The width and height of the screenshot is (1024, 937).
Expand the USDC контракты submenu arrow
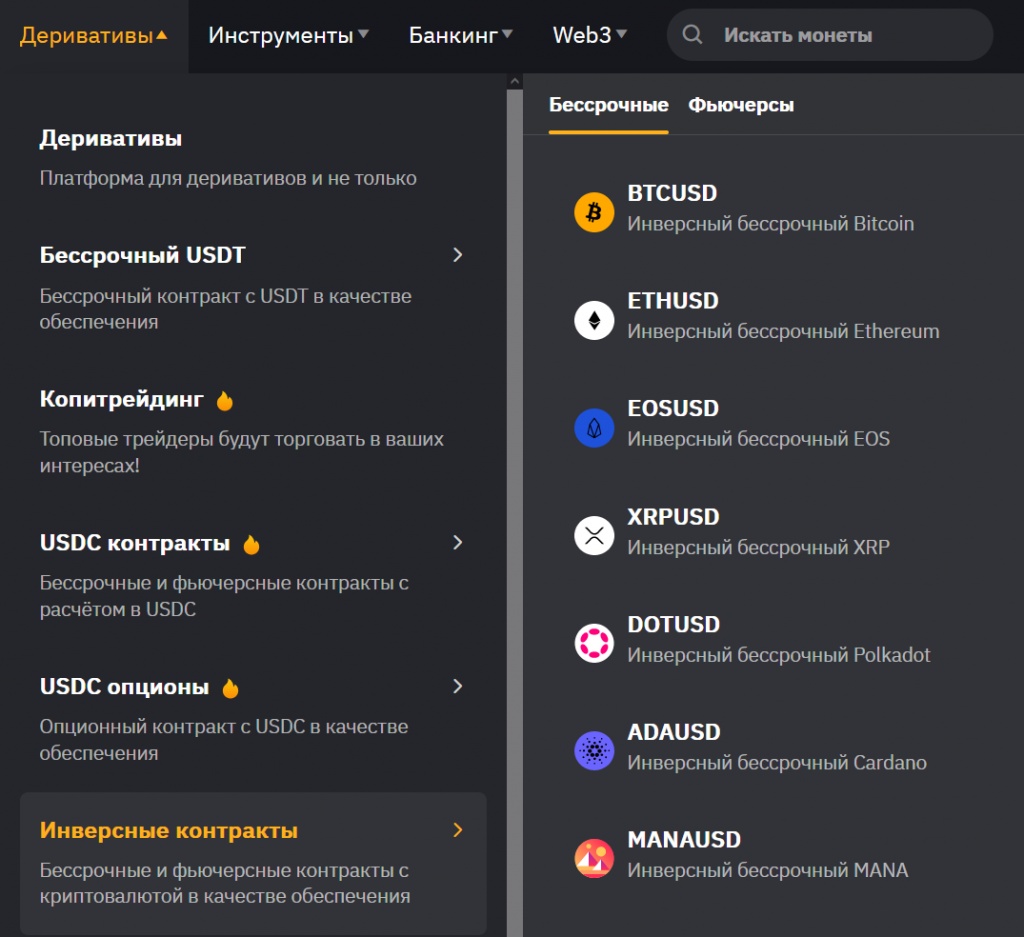point(458,542)
